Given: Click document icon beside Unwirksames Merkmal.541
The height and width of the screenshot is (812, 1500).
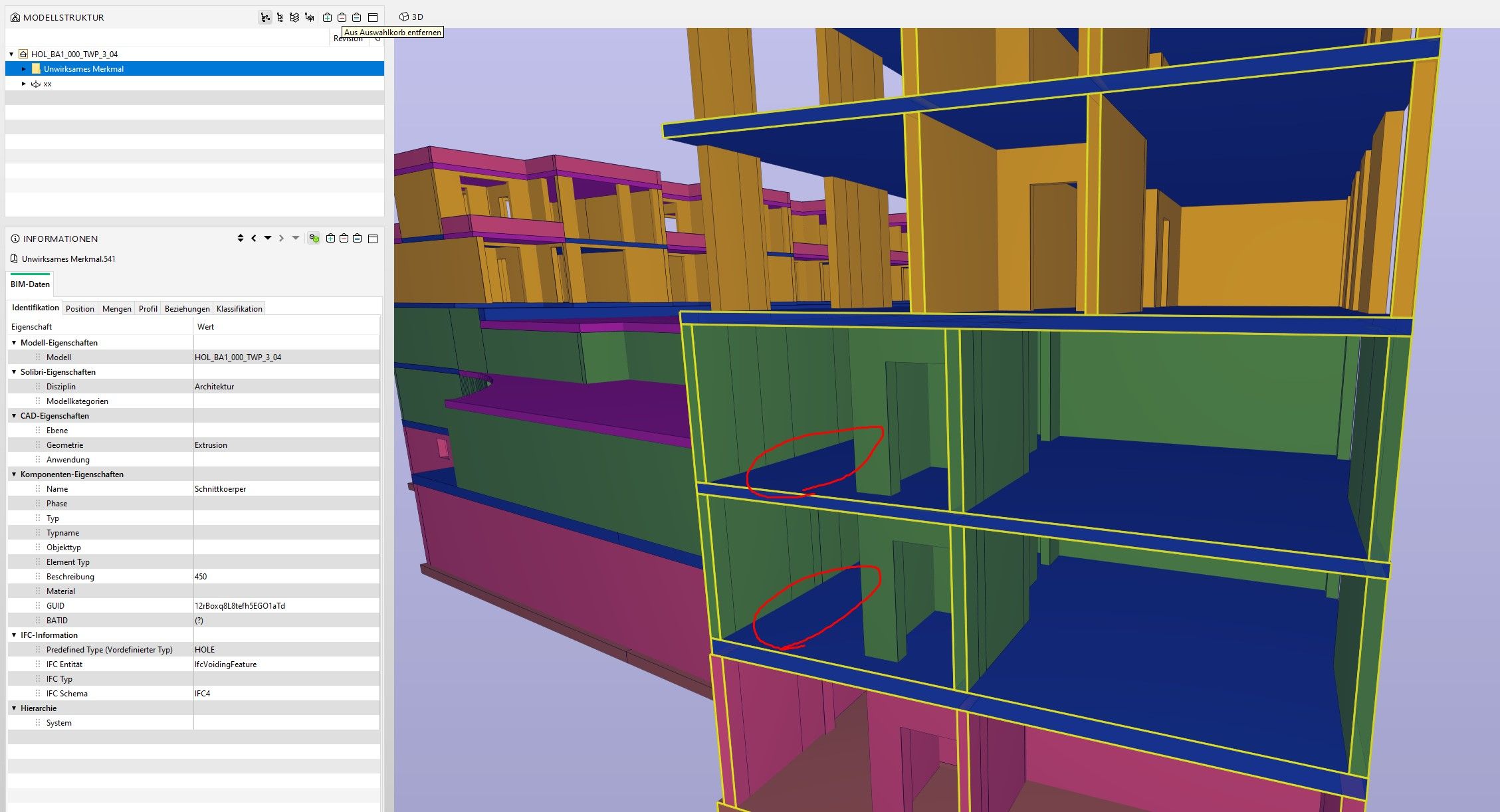Looking at the screenshot, I should (14, 258).
